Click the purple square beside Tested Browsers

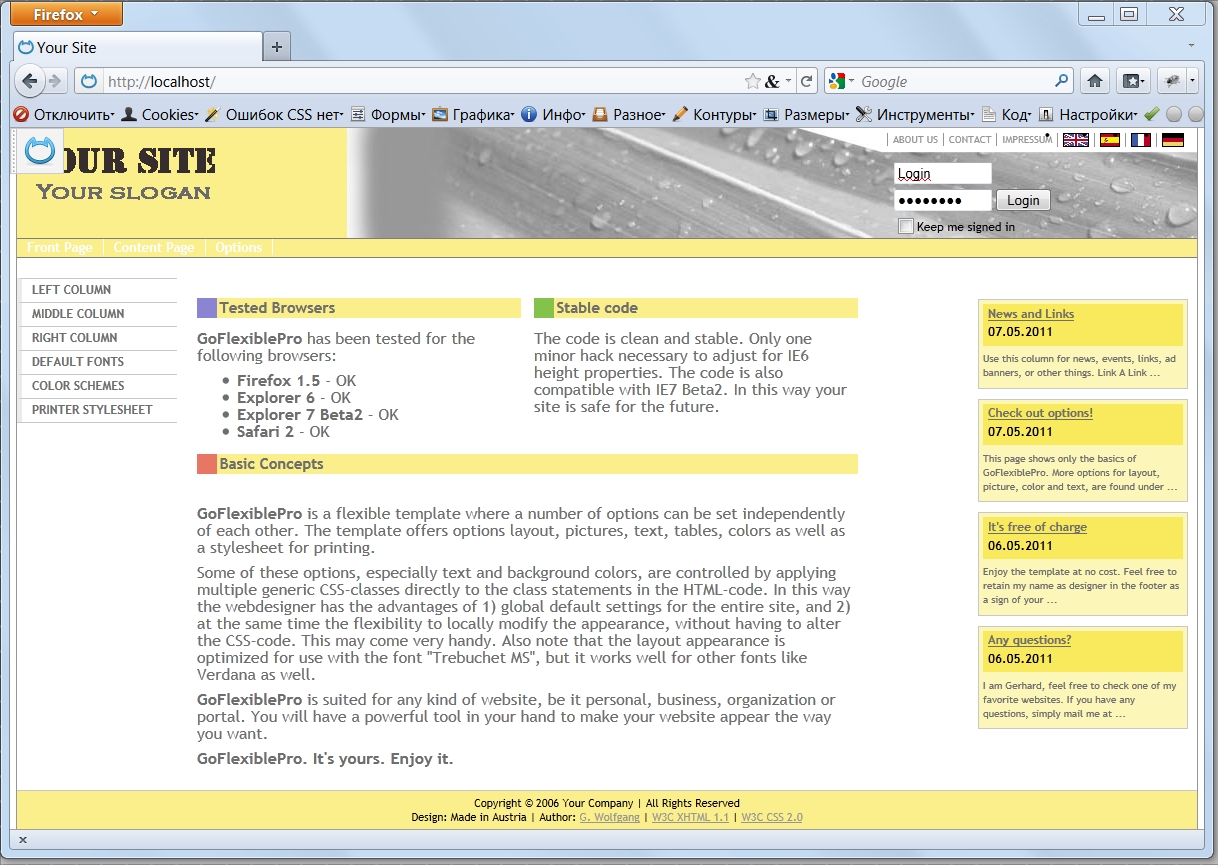207,308
